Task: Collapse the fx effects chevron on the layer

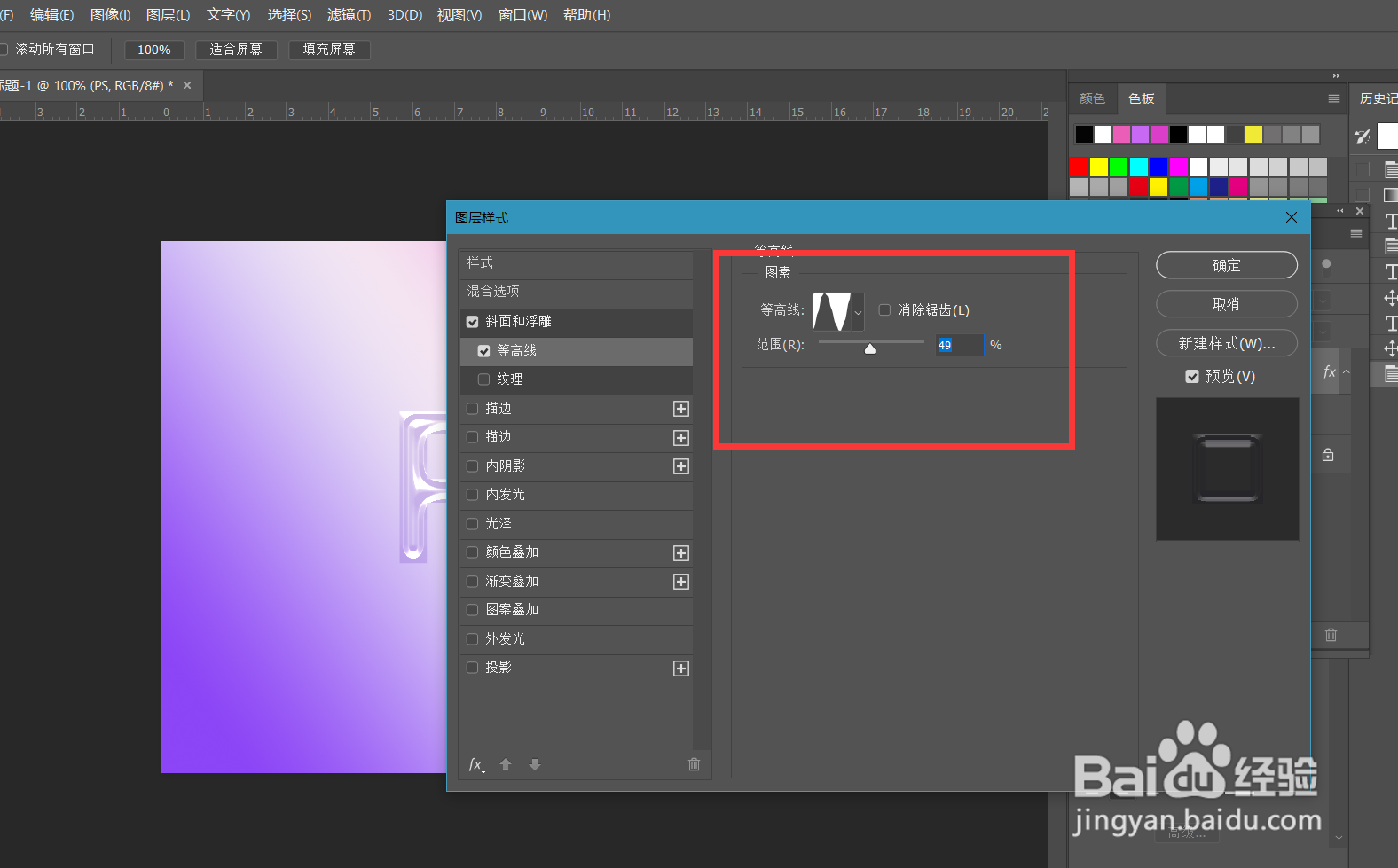Action: coord(1346,372)
